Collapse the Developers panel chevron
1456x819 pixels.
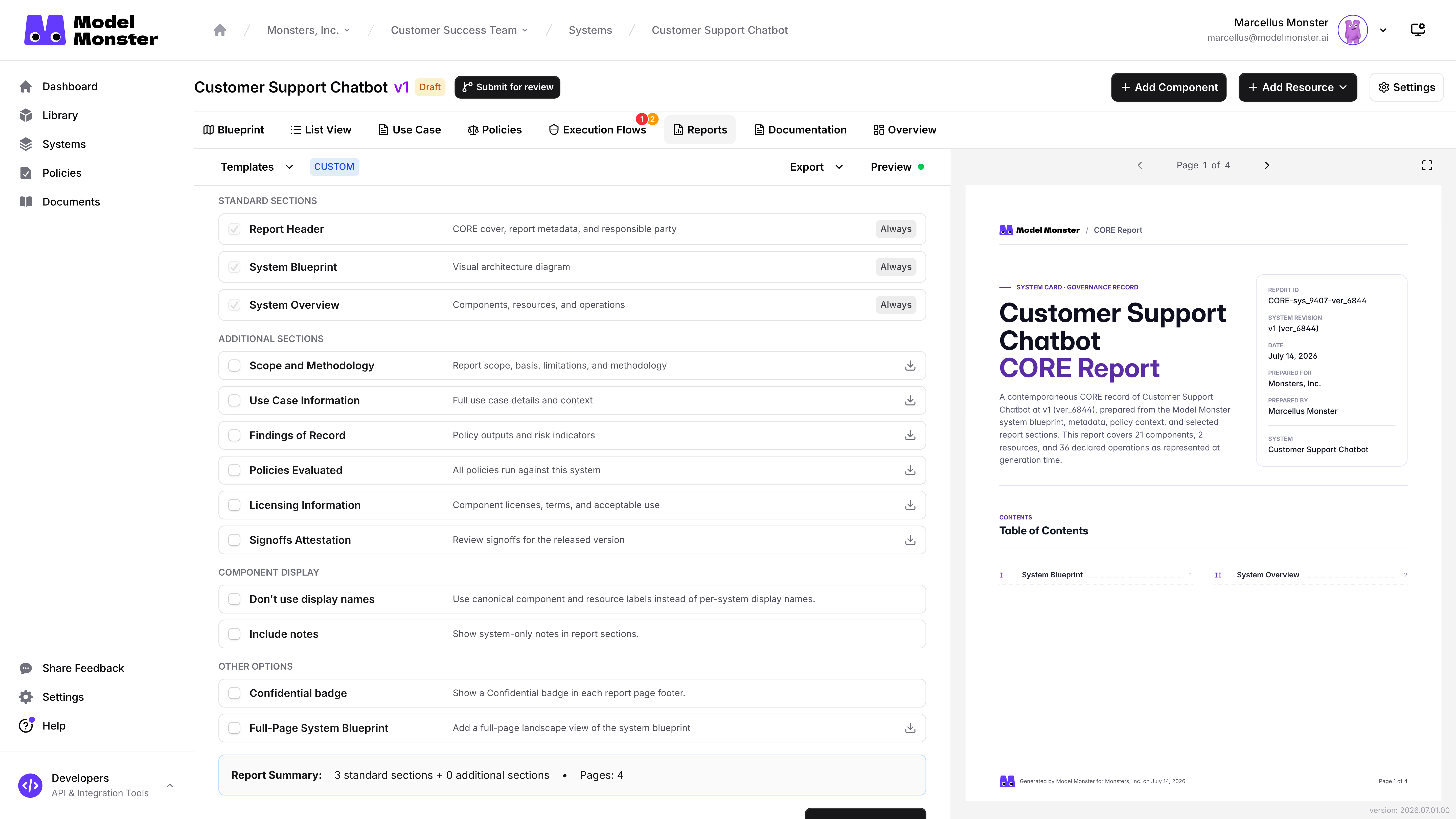pos(170,786)
